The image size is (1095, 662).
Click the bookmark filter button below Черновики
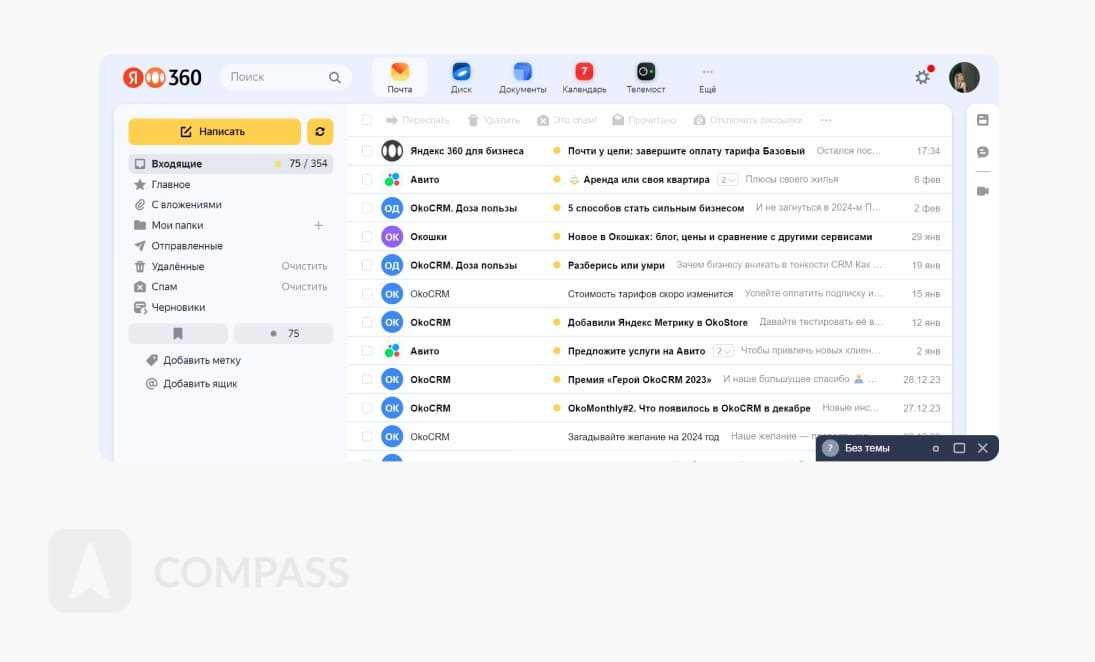click(178, 334)
